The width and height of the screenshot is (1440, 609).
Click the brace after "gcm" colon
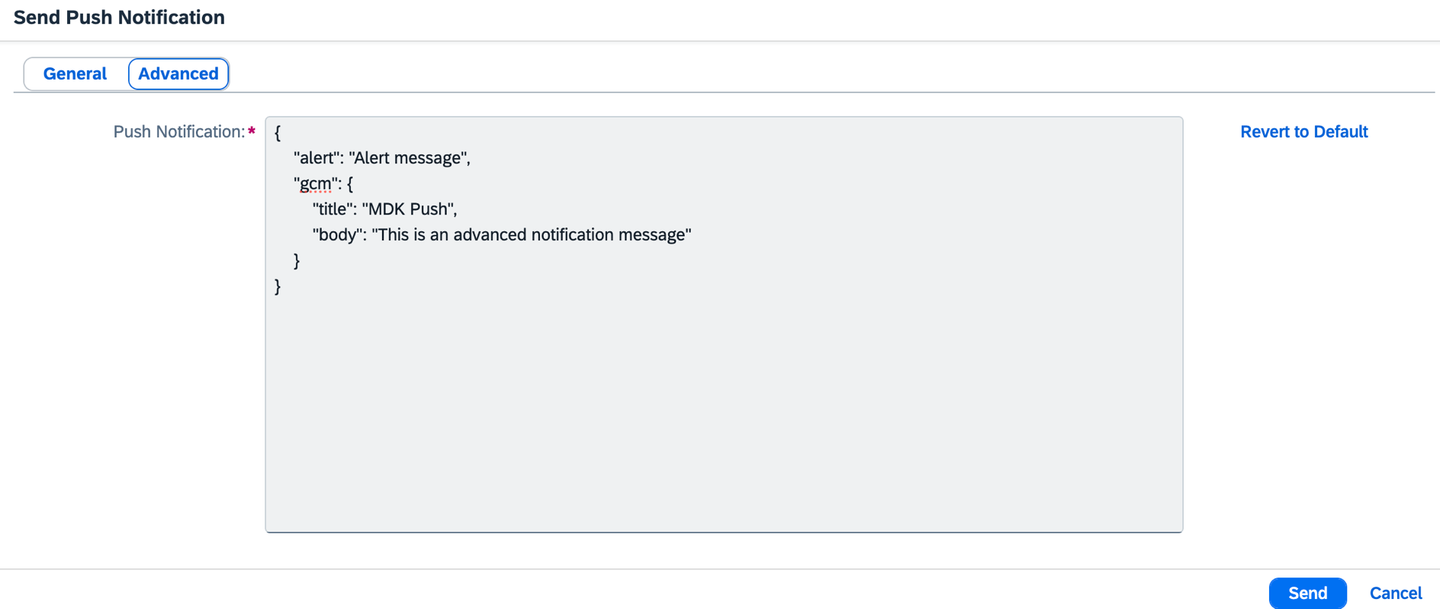point(350,184)
